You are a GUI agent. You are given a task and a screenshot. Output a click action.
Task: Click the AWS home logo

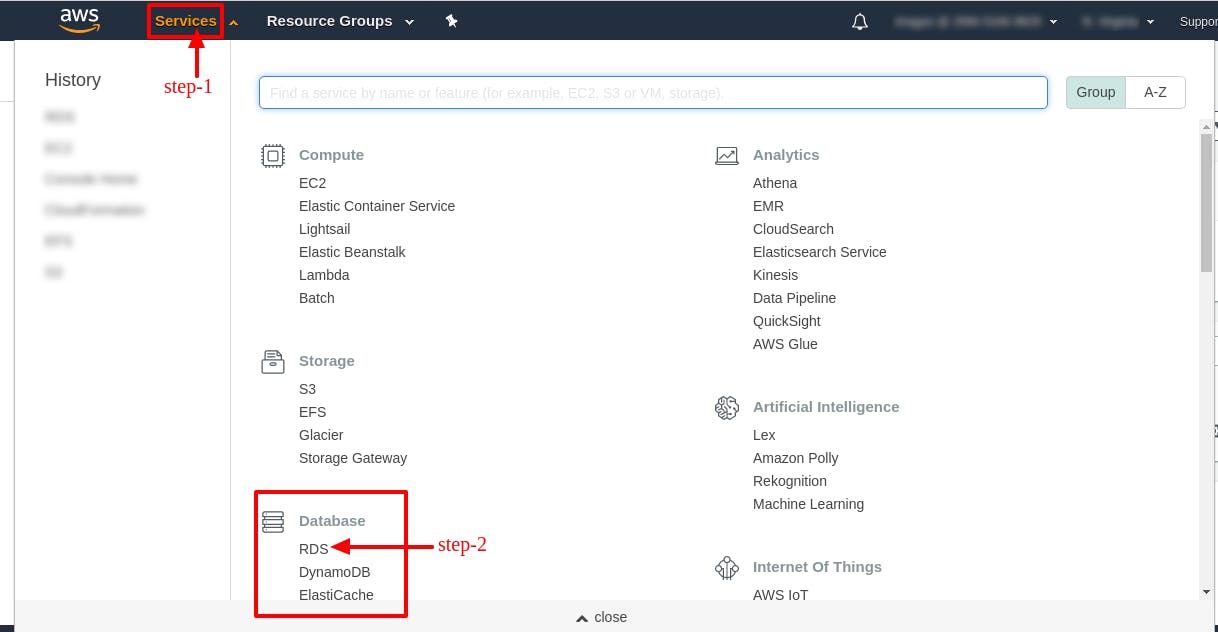click(x=79, y=20)
